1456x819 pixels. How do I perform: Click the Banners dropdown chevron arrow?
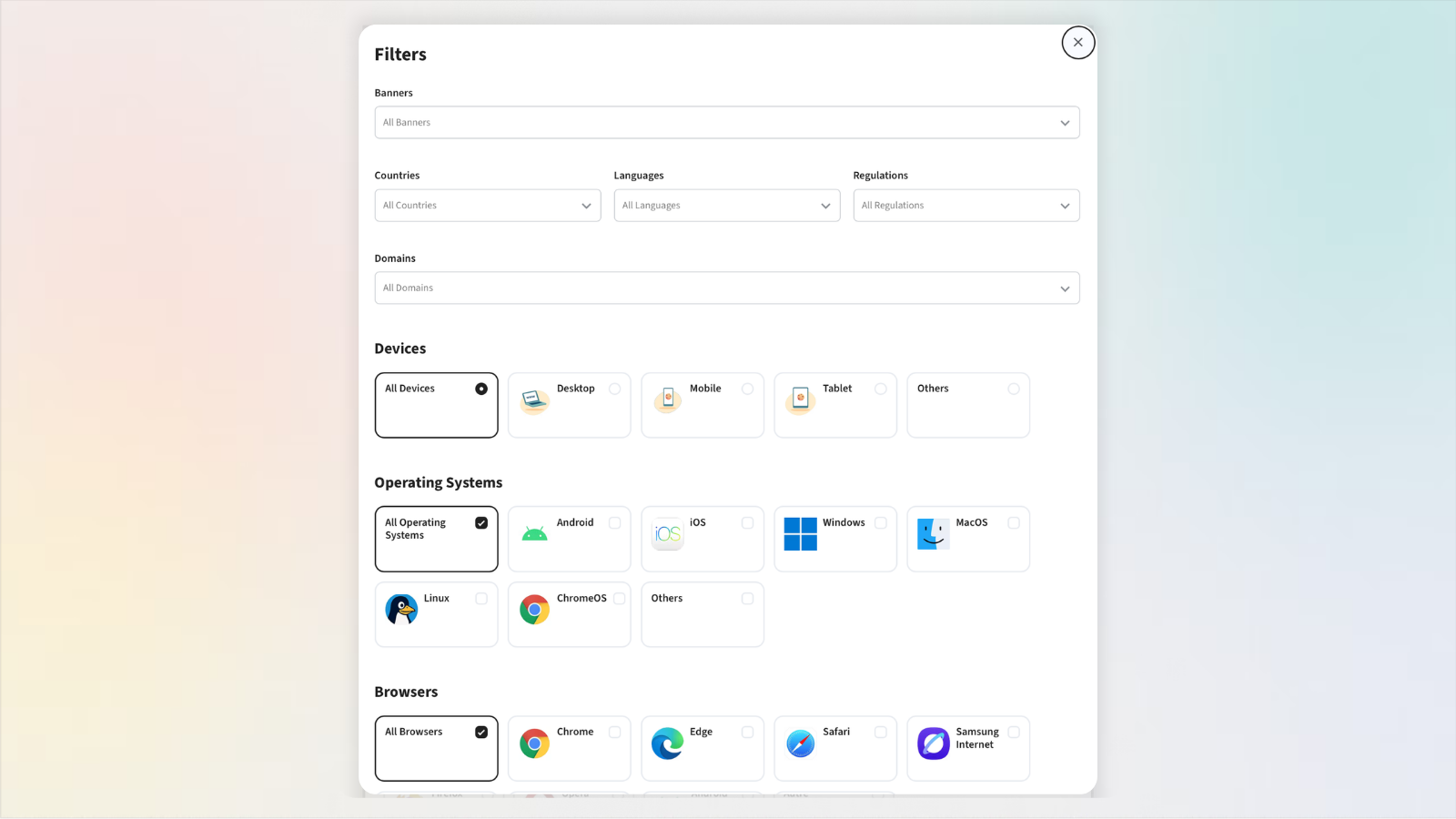[x=1065, y=123]
